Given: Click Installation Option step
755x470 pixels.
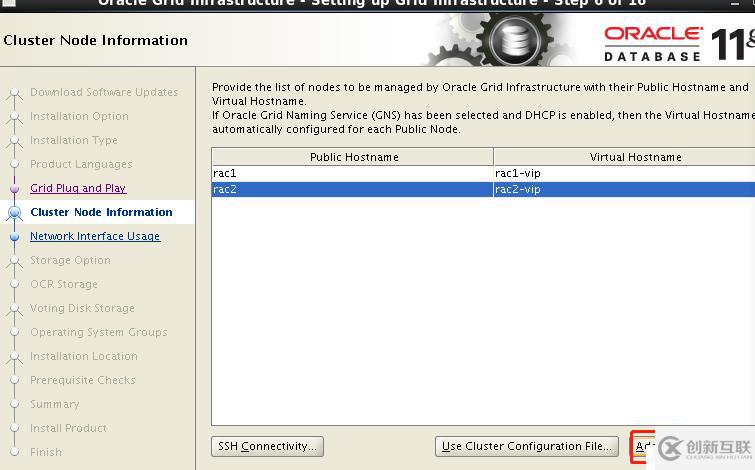Looking at the screenshot, I should [79, 116].
